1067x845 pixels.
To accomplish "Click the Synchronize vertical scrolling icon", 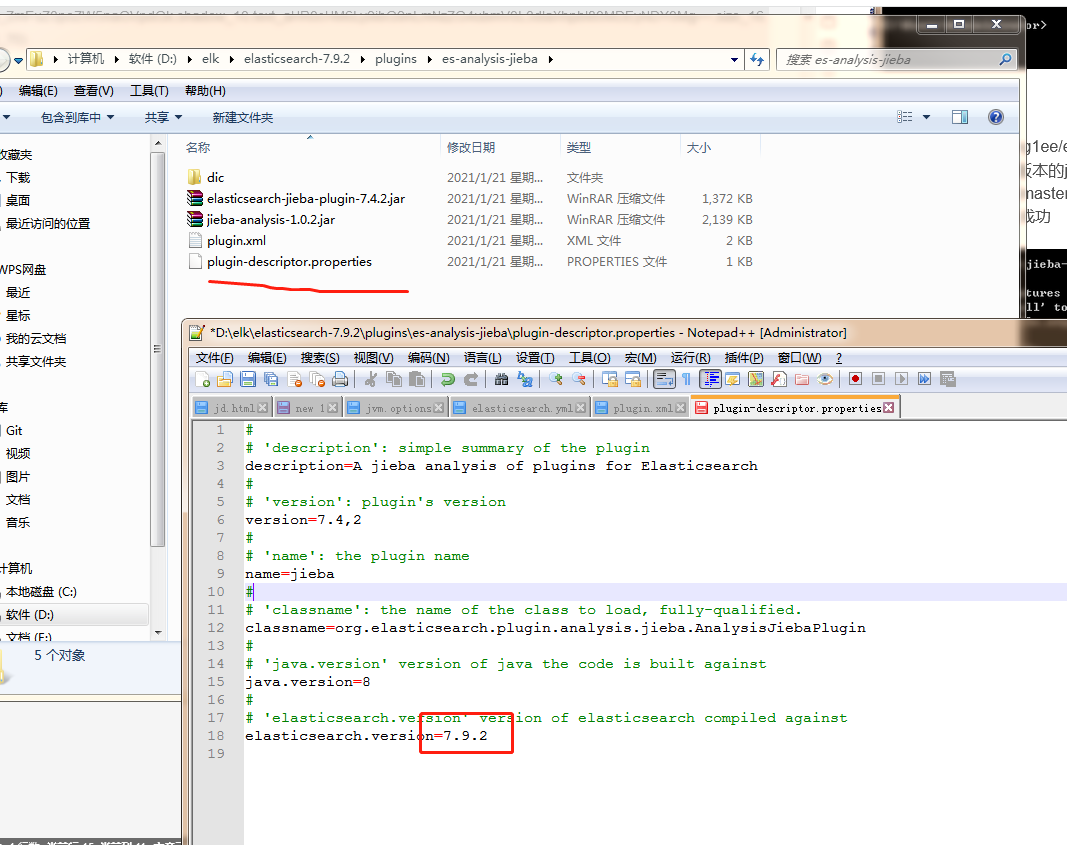I will click(610, 380).
